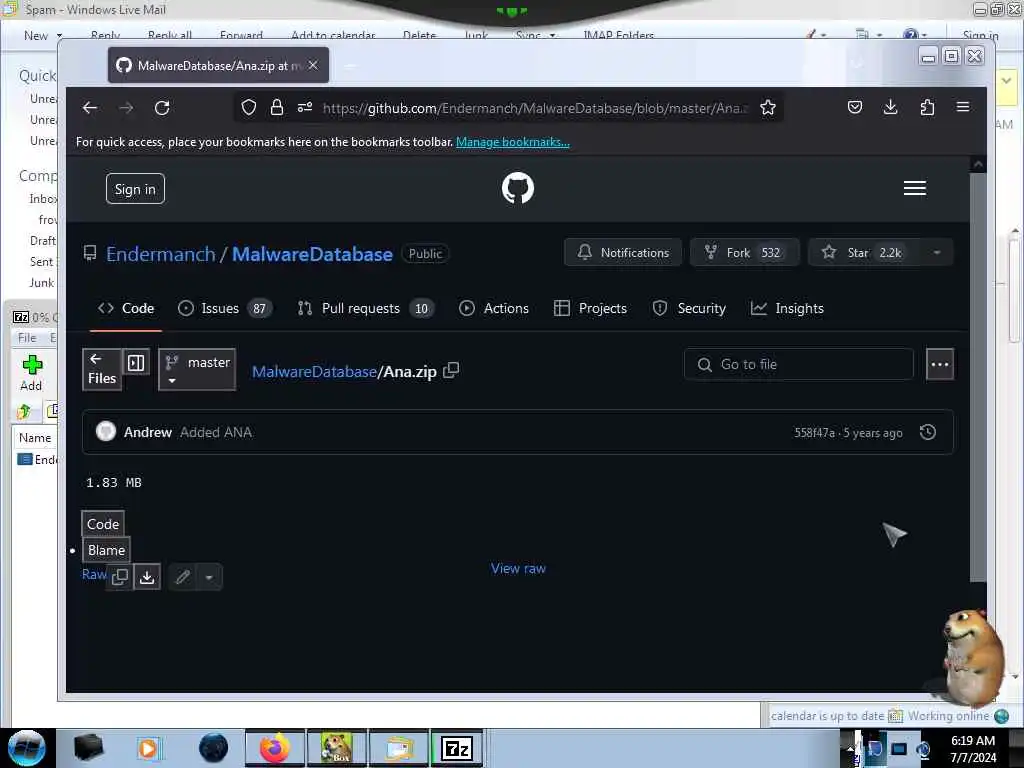Switch to the Projects tab
1024x768 pixels.
coord(590,308)
